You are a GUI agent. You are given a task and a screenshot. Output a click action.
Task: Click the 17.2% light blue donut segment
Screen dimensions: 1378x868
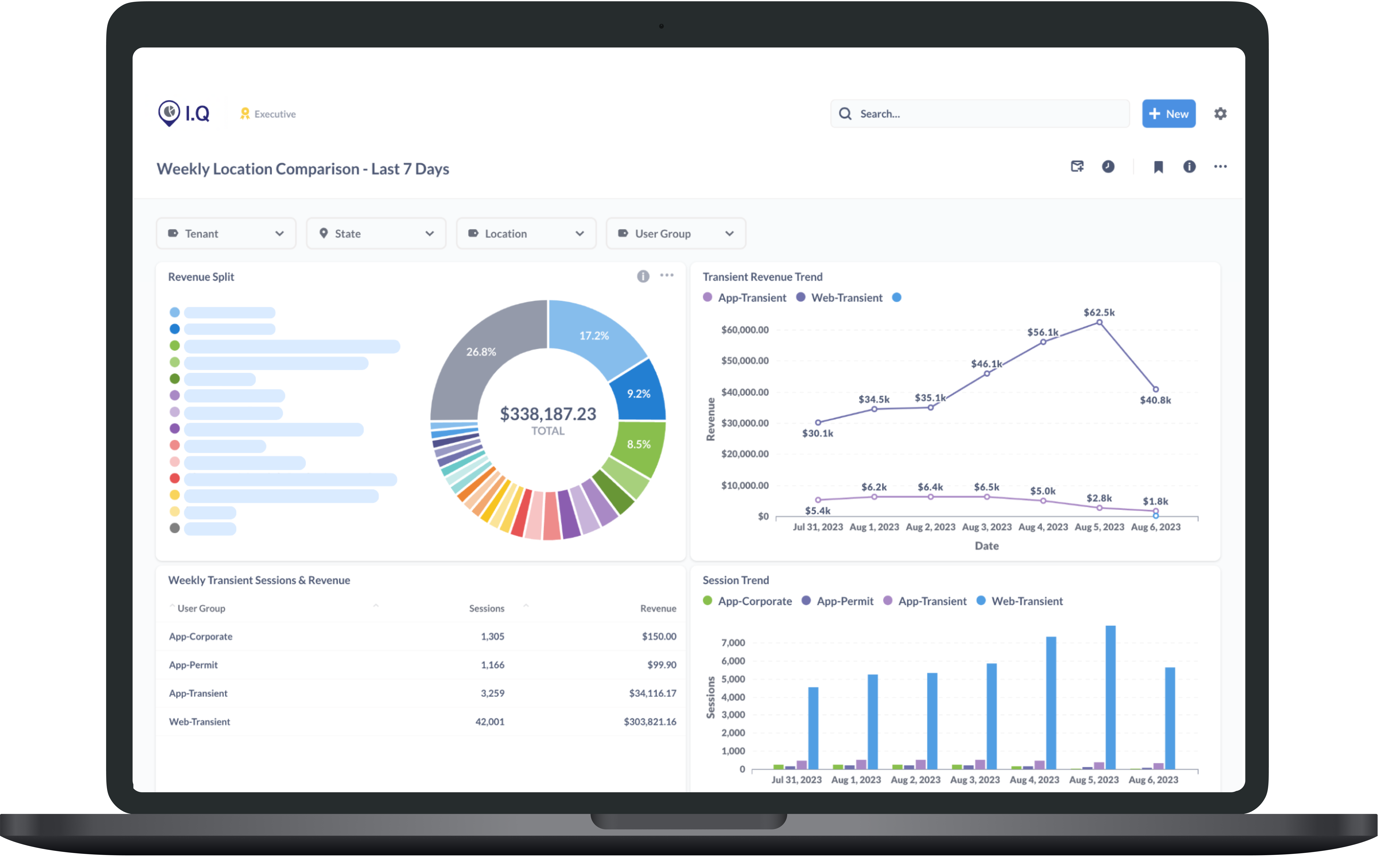click(594, 336)
